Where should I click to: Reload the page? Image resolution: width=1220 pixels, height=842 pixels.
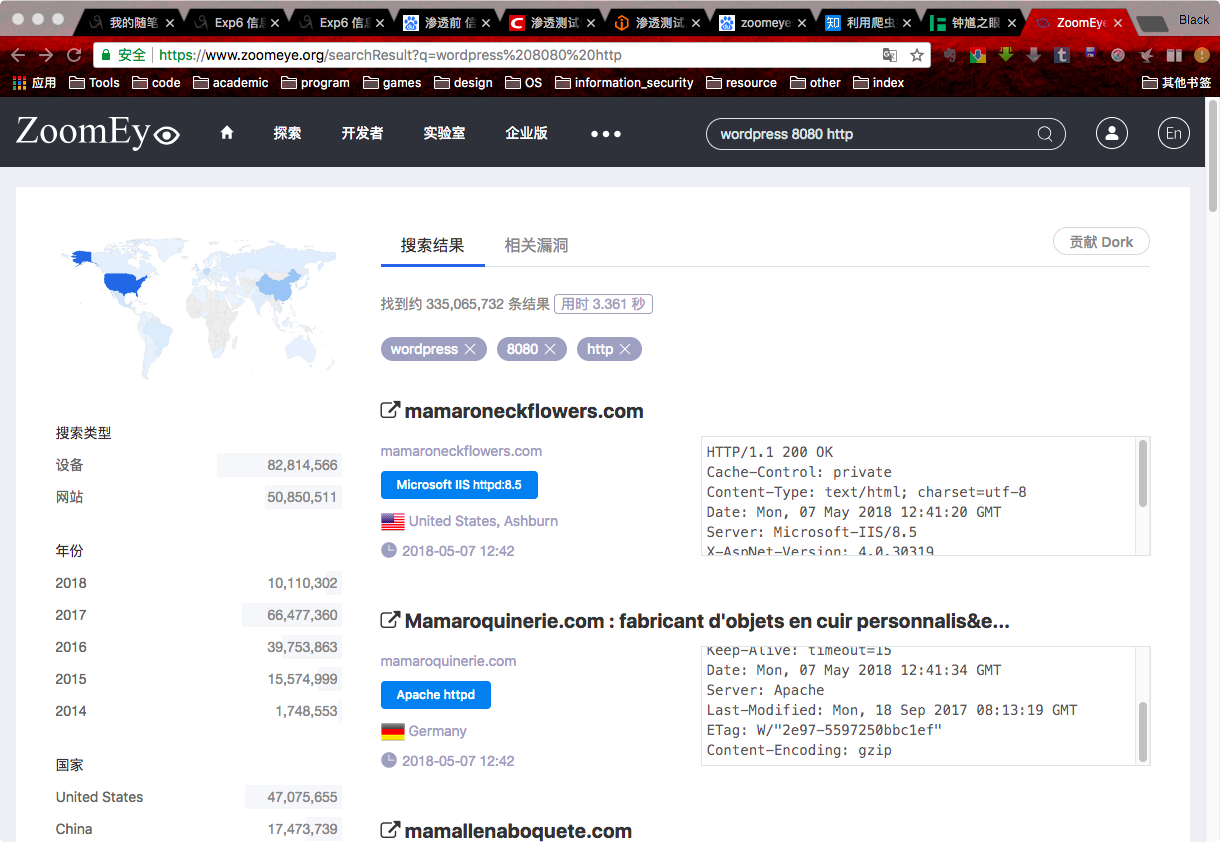tap(74, 55)
